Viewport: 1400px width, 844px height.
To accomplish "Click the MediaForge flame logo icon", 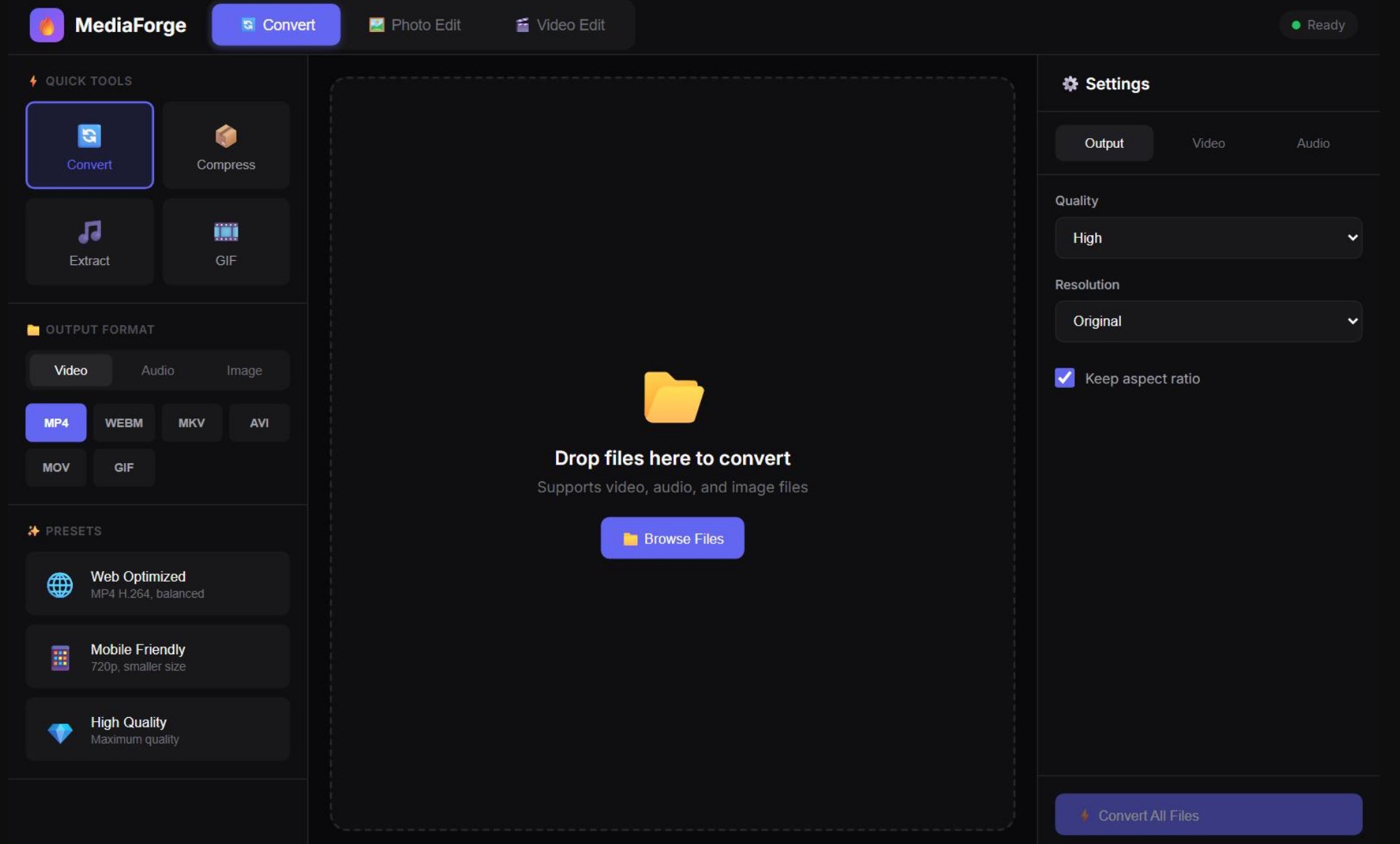I will click(x=46, y=25).
